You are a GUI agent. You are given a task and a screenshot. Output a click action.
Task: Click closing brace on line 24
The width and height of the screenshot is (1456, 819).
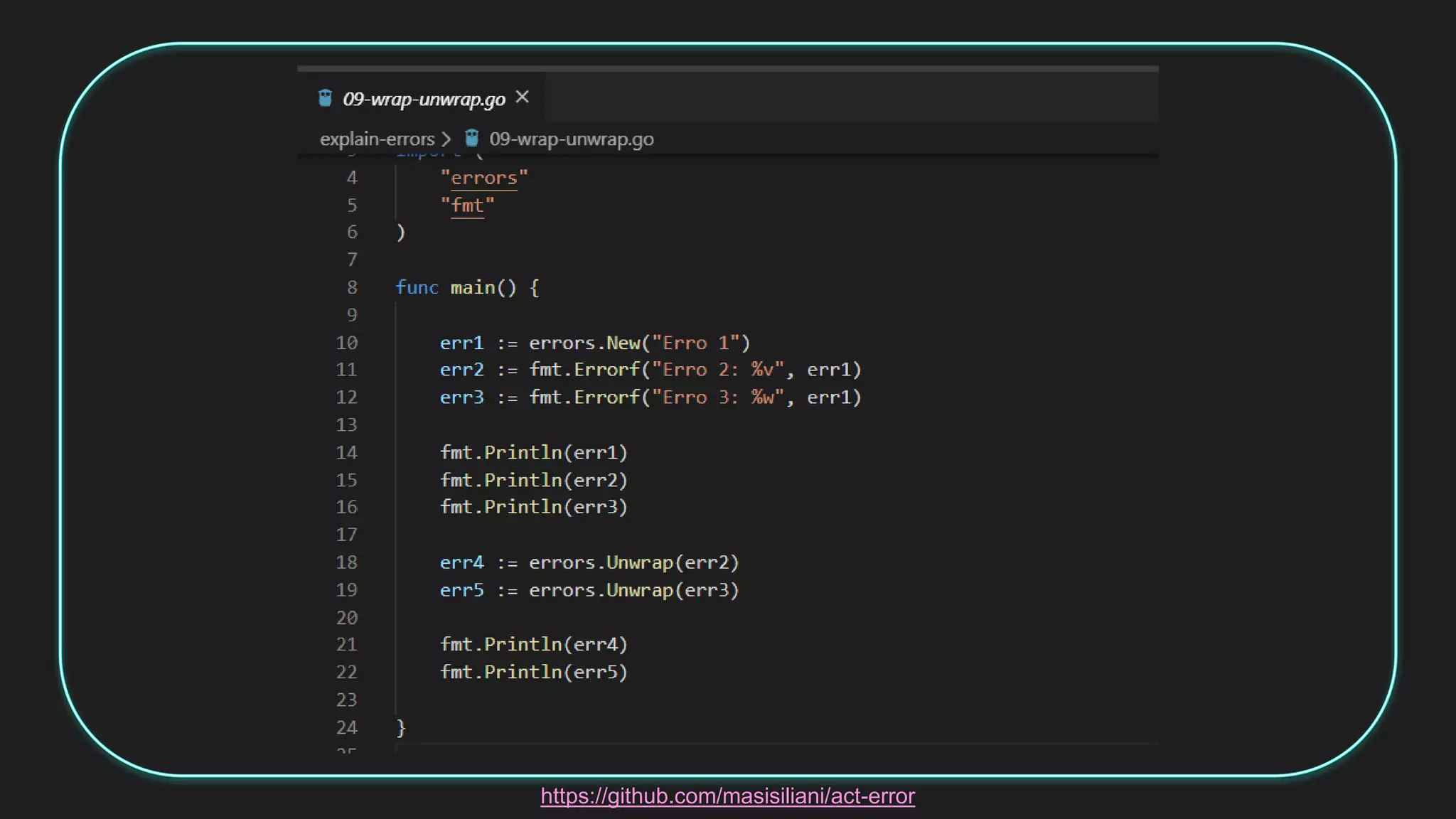(401, 727)
